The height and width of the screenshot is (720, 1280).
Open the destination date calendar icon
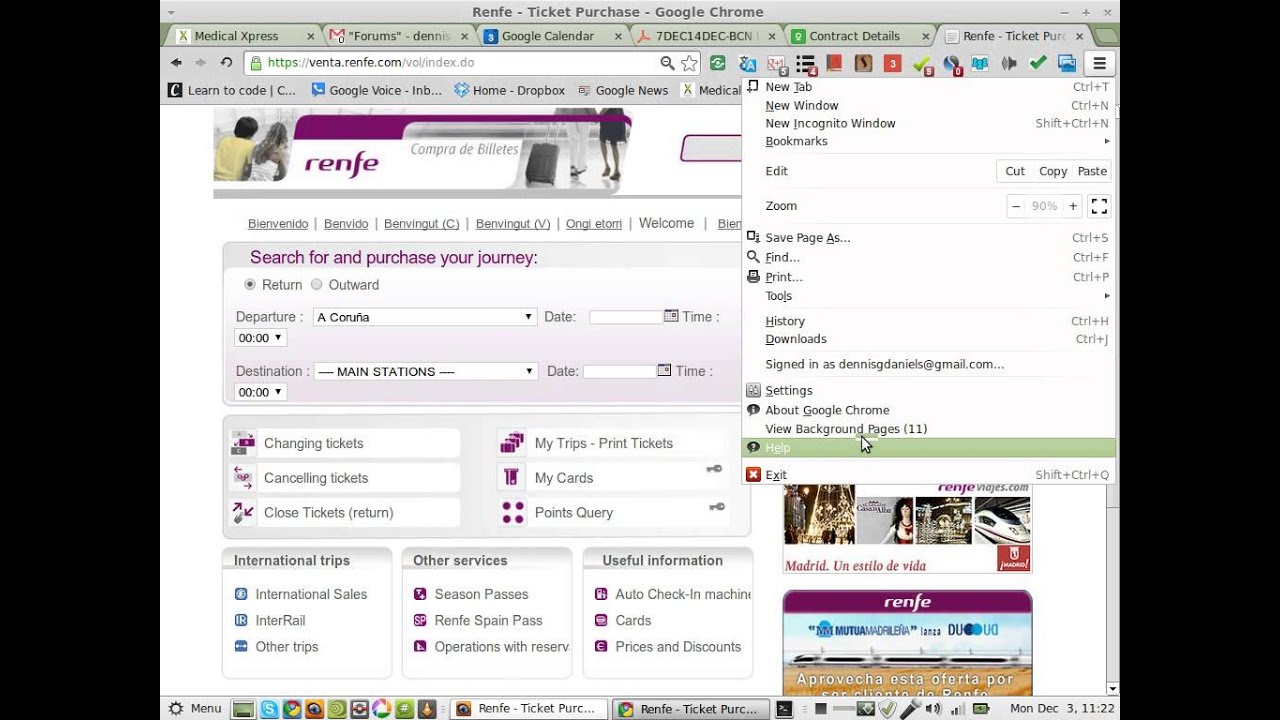tap(664, 370)
